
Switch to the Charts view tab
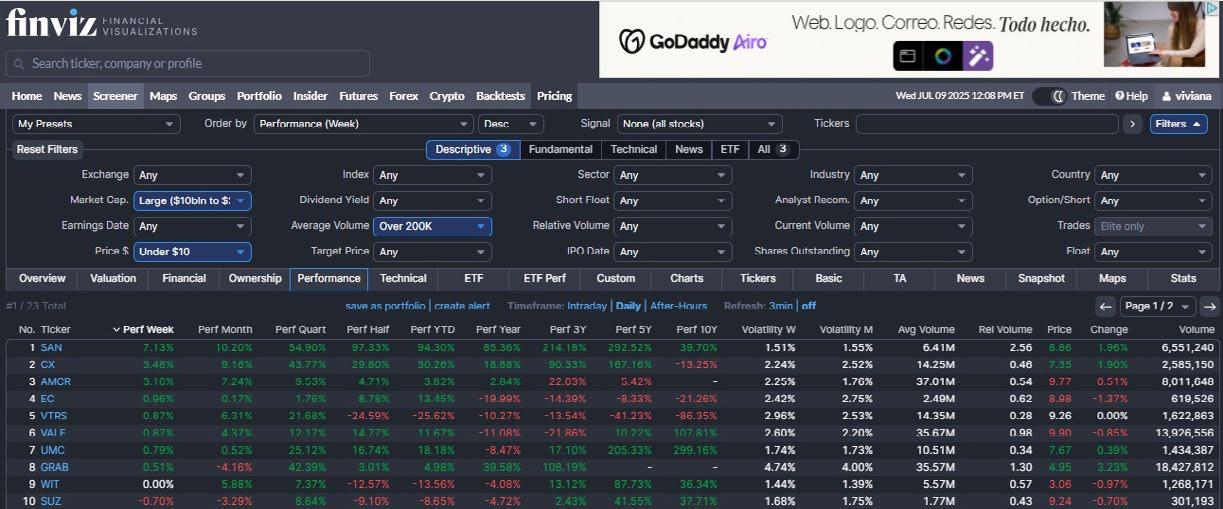tap(686, 278)
